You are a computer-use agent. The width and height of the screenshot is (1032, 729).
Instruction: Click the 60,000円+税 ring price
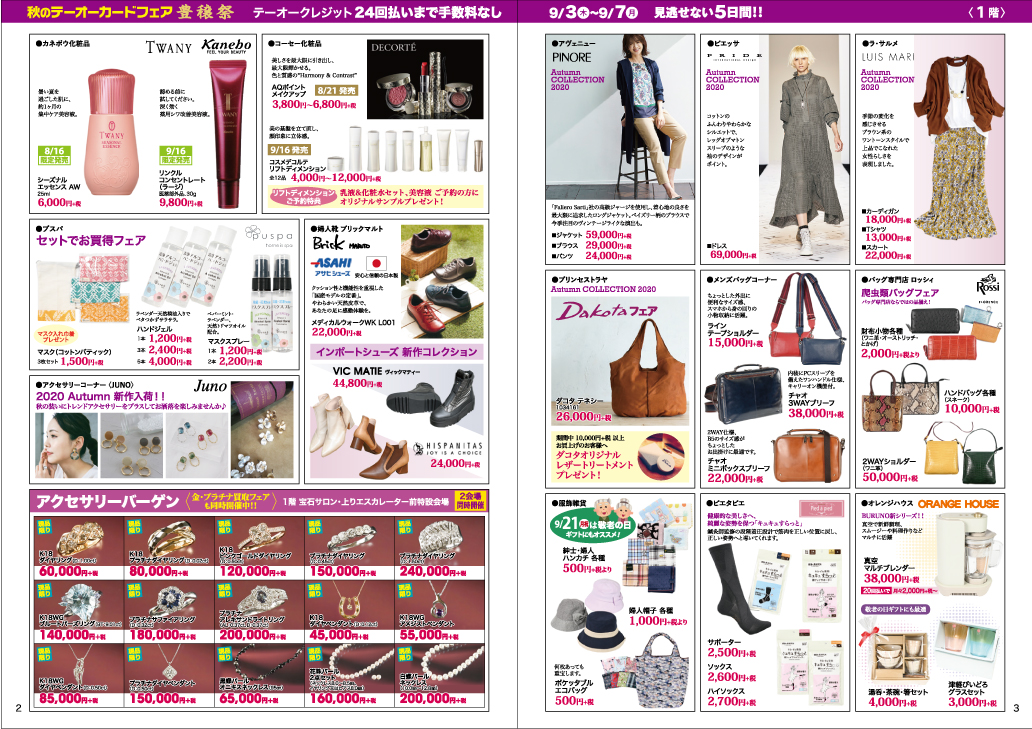coord(68,572)
